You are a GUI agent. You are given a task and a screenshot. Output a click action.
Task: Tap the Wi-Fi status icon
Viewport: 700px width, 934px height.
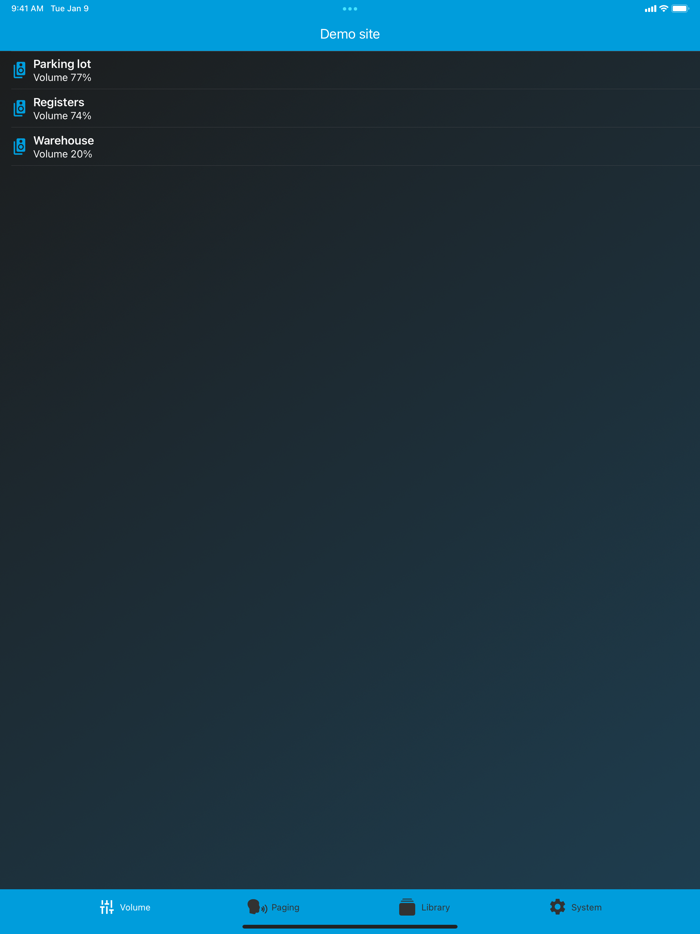click(x=664, y=8)
